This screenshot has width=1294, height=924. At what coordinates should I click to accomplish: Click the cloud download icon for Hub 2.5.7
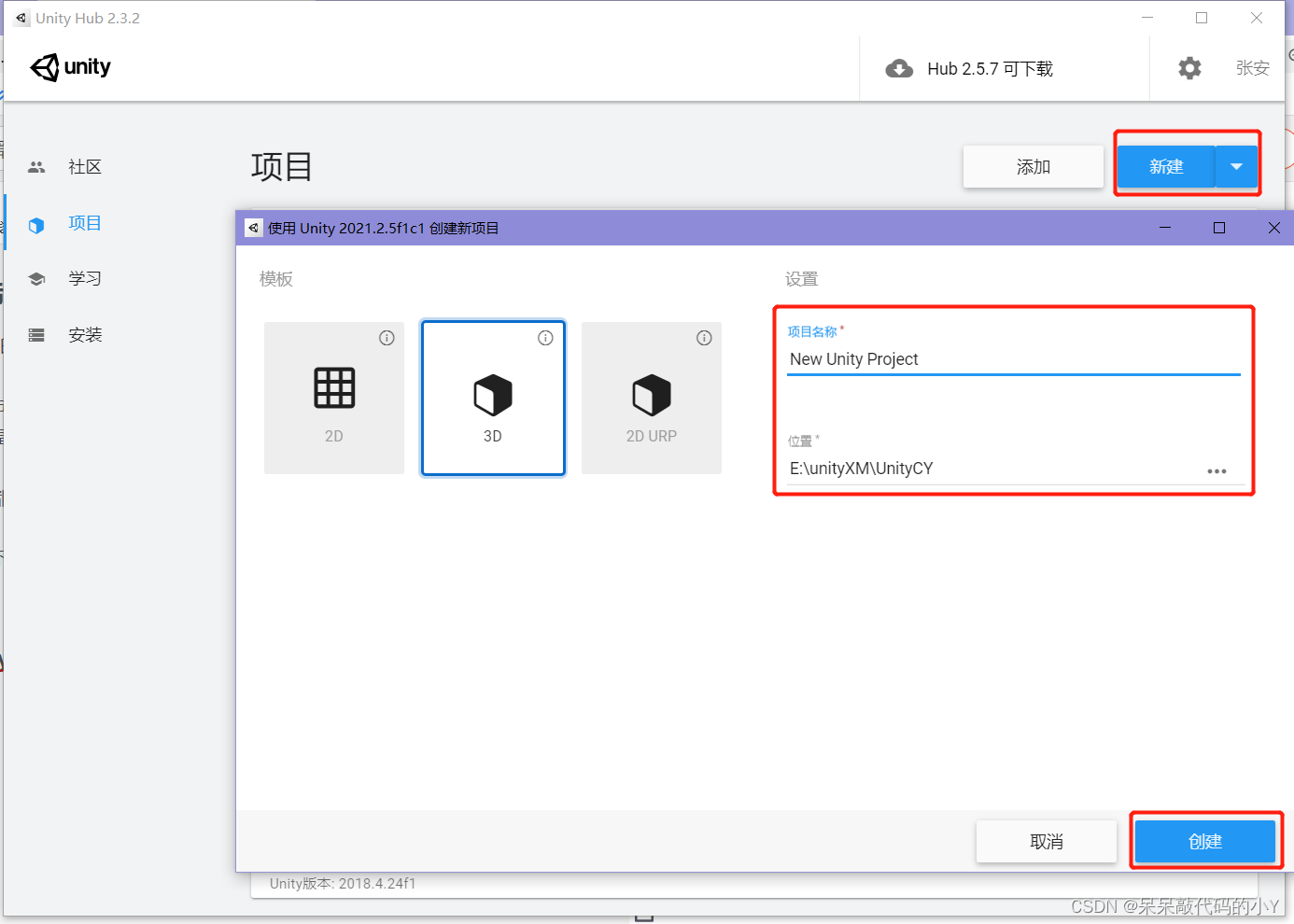899,68
